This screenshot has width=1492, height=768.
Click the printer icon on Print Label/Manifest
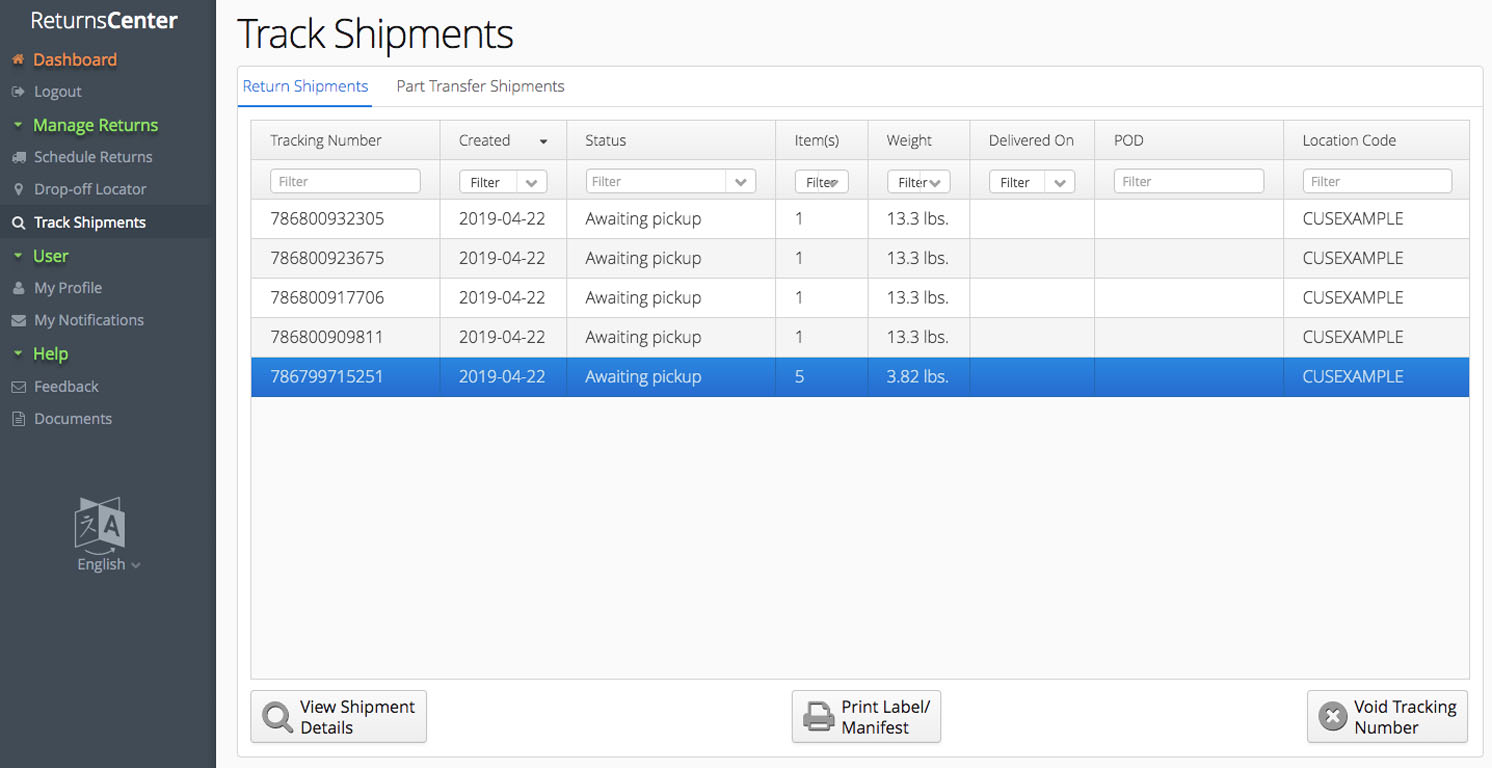[818, 717]
